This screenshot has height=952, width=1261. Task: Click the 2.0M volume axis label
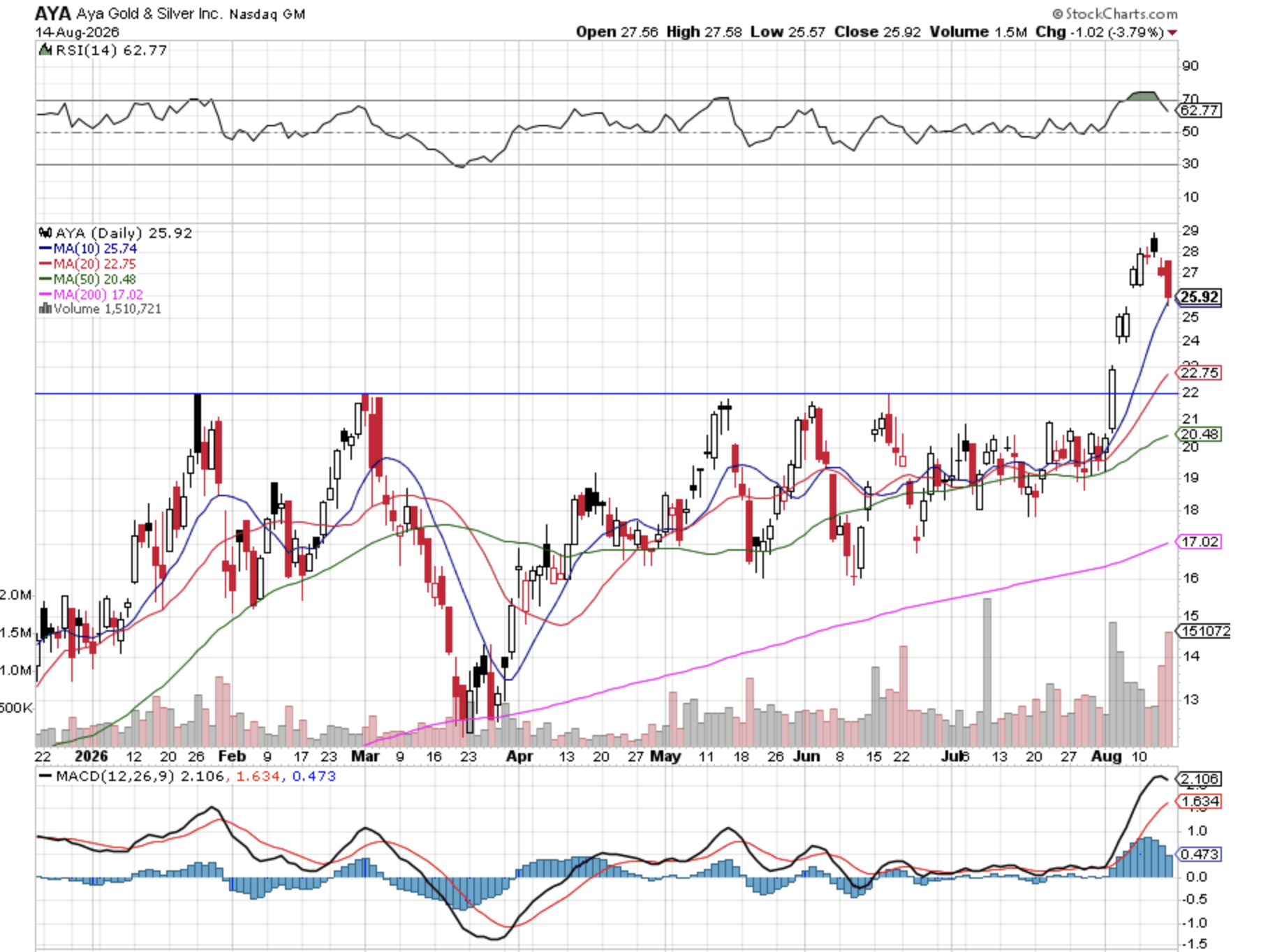16,595
